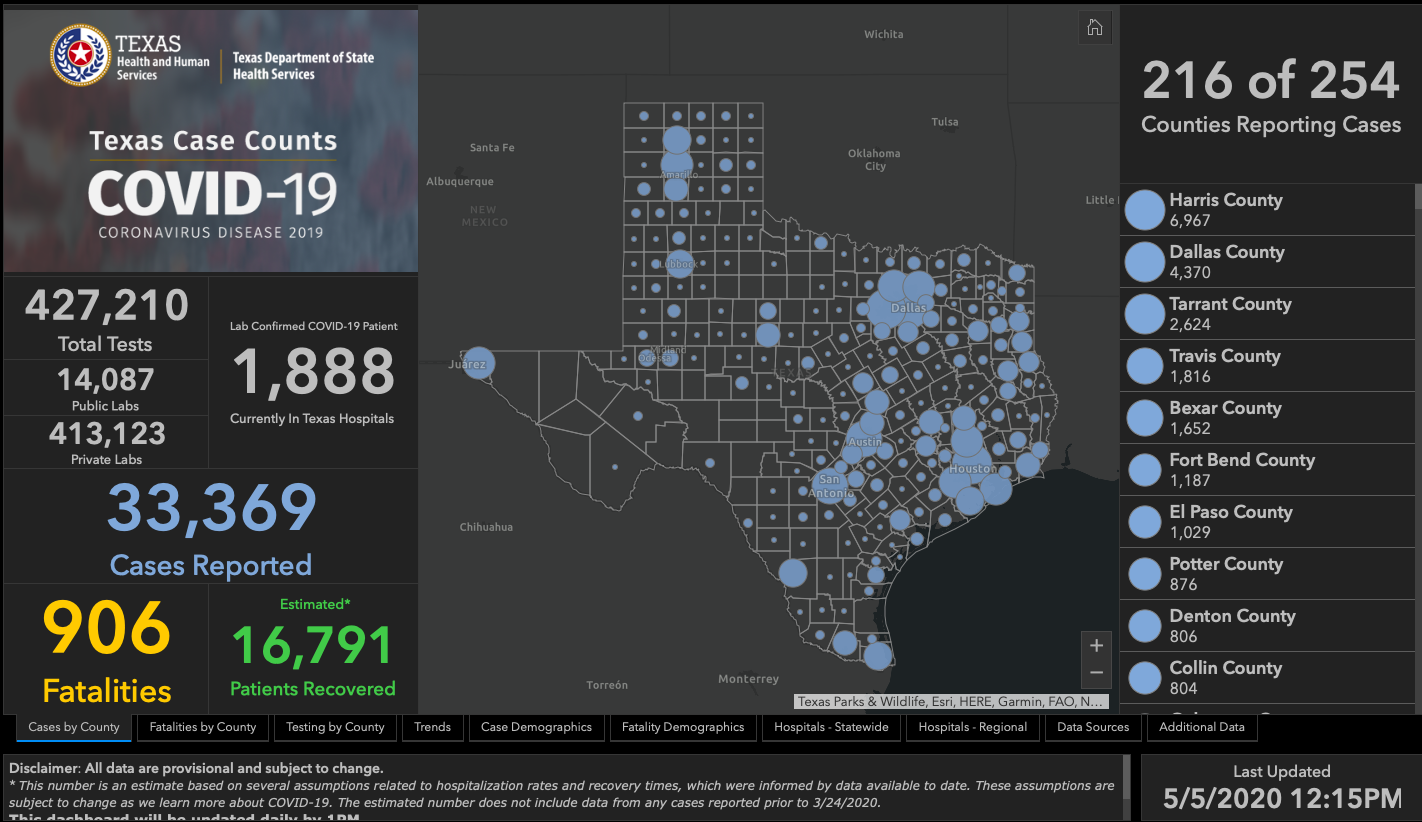Select Travis County list entry

click(x=1225, y=366)
